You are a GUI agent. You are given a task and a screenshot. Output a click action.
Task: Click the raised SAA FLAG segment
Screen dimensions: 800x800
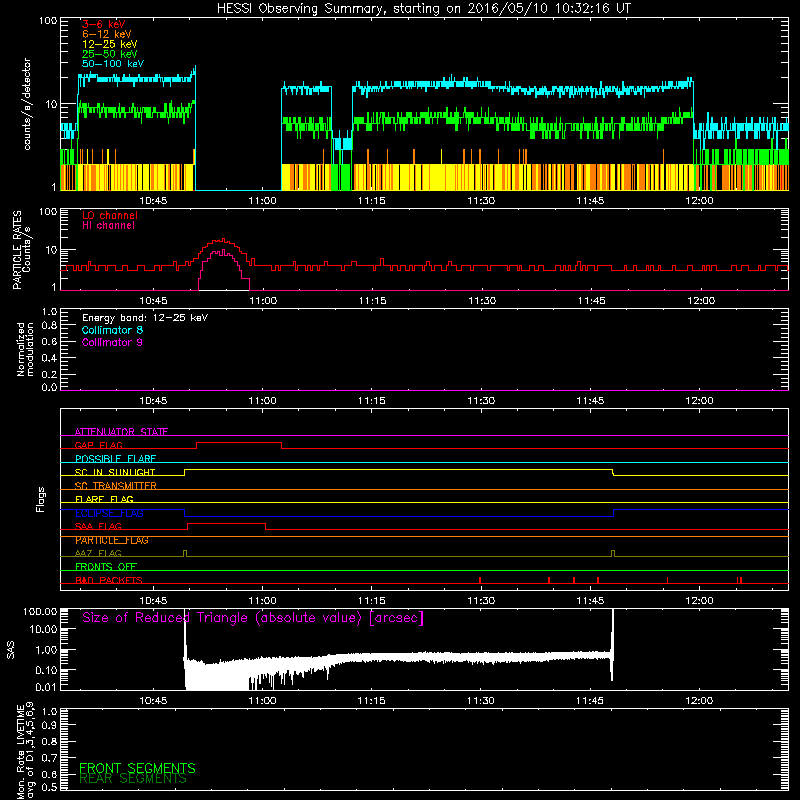227,523
